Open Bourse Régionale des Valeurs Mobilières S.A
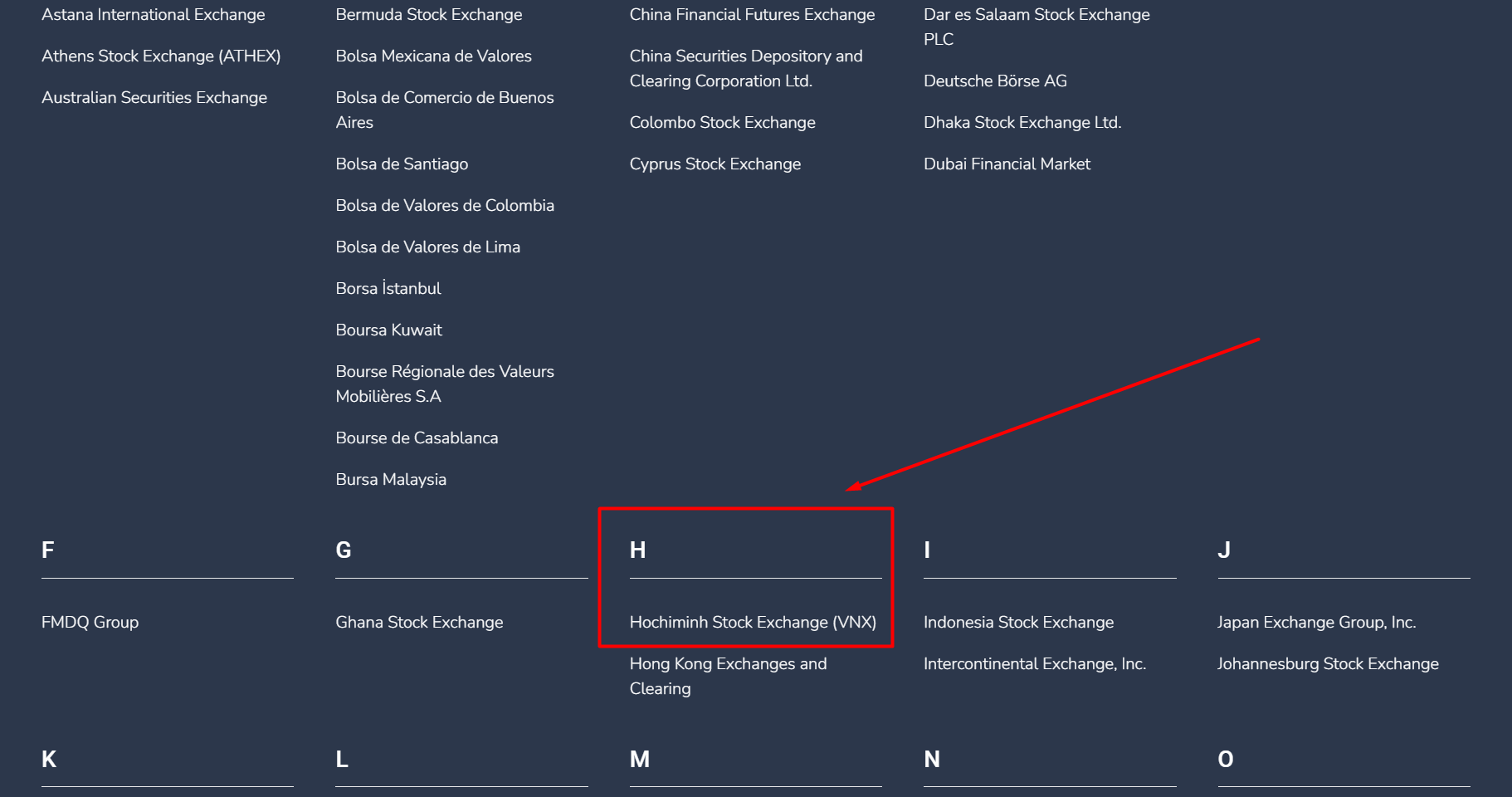Screen dimensions: 1512x797 tap(445, 384)
